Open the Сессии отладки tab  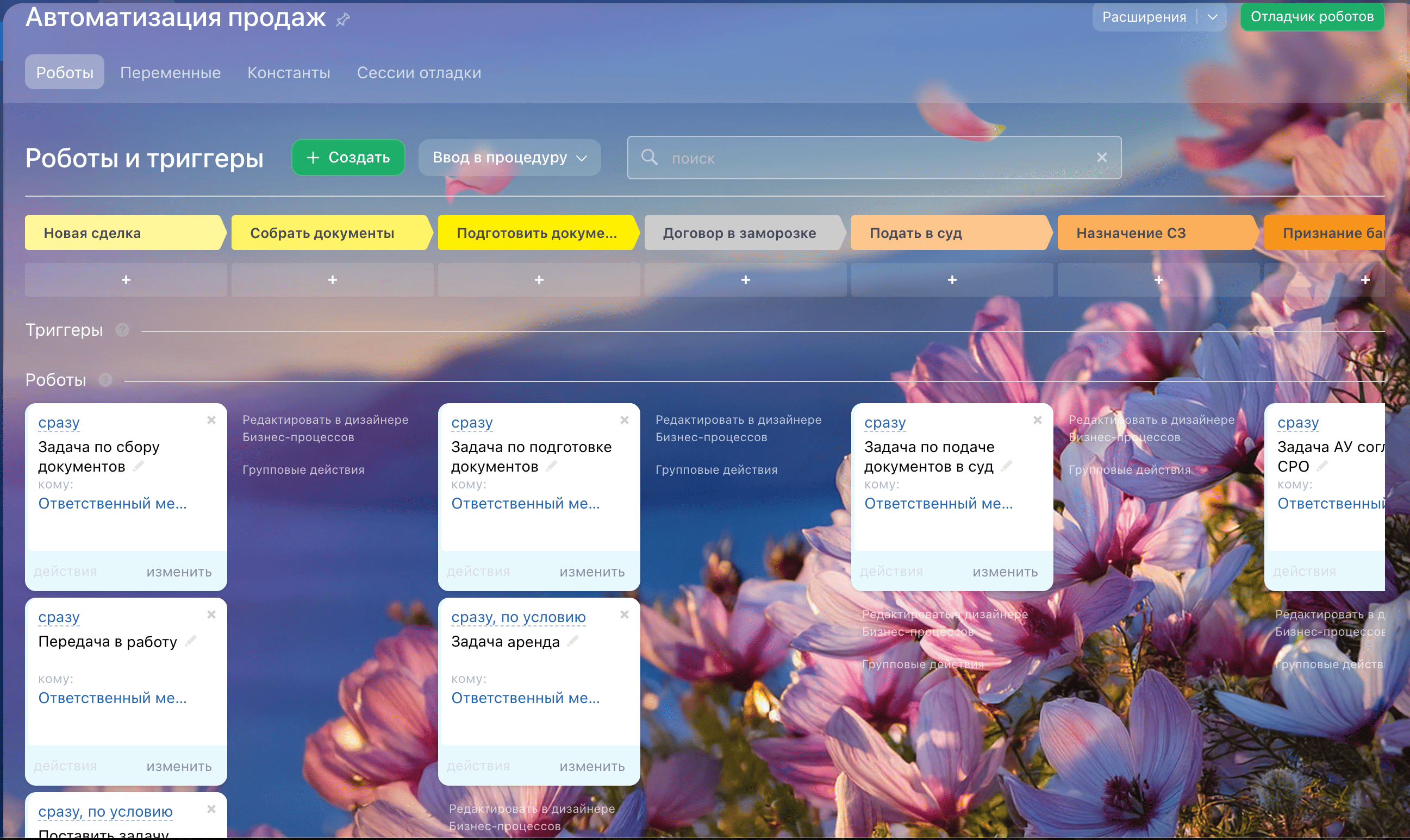tap(419, 72)
